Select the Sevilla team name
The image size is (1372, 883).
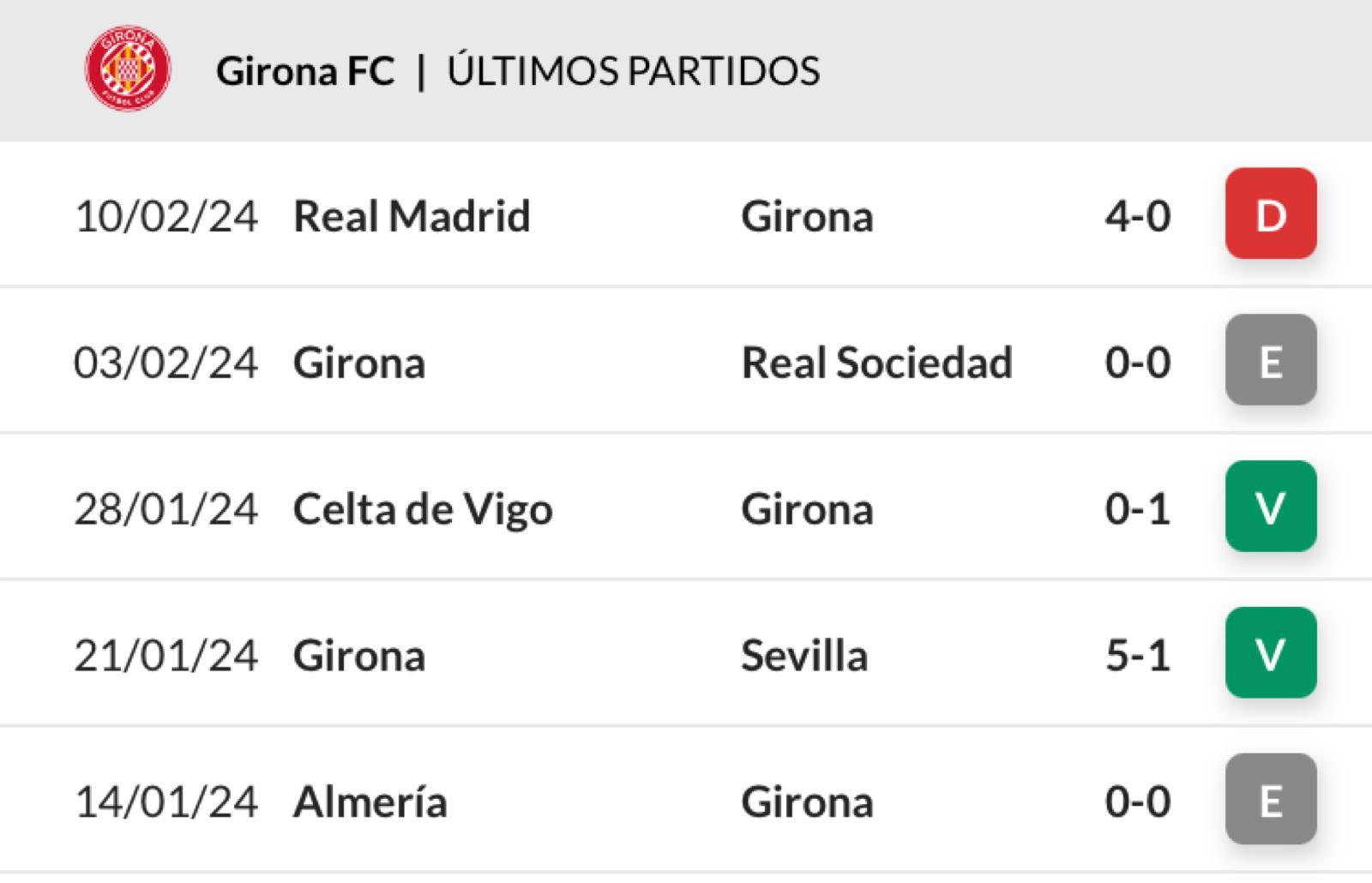pyautogui.click(x=804, y=656)
